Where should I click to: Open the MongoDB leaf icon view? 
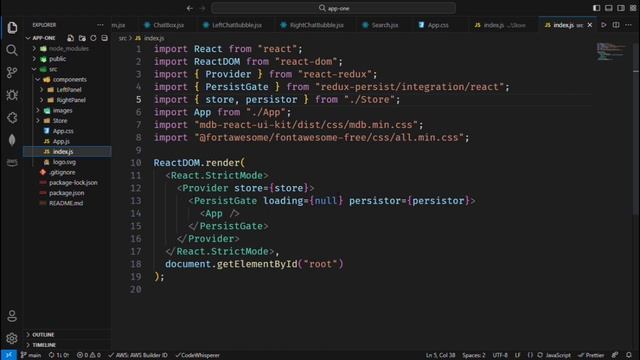(x=12, y=140)
